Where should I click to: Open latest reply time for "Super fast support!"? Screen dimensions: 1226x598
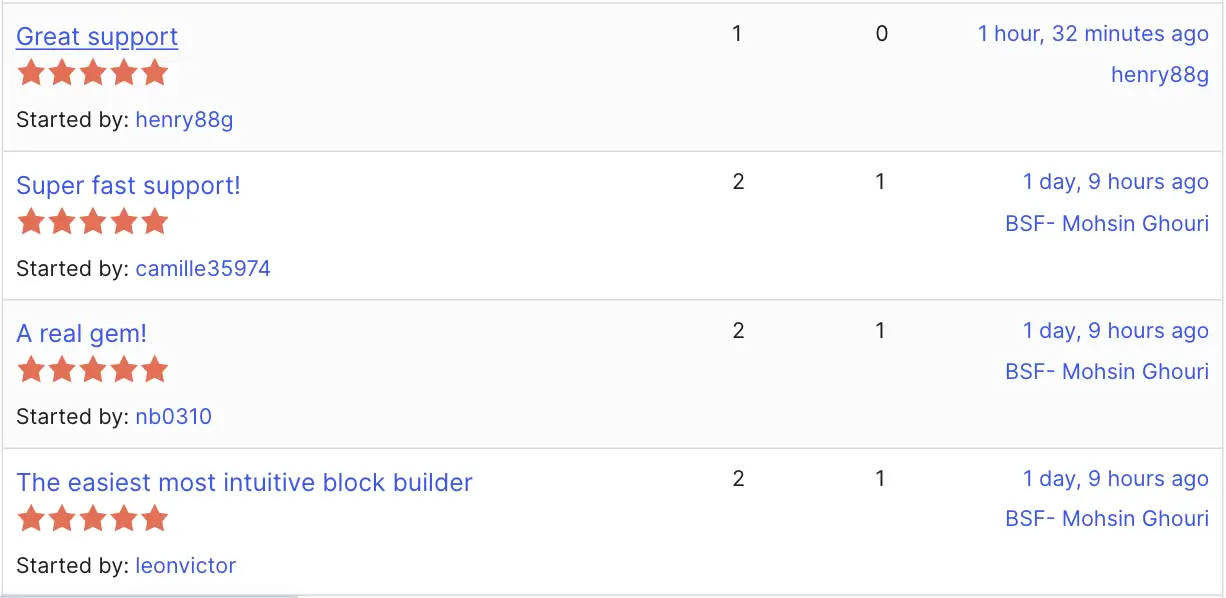[1115, 182]
